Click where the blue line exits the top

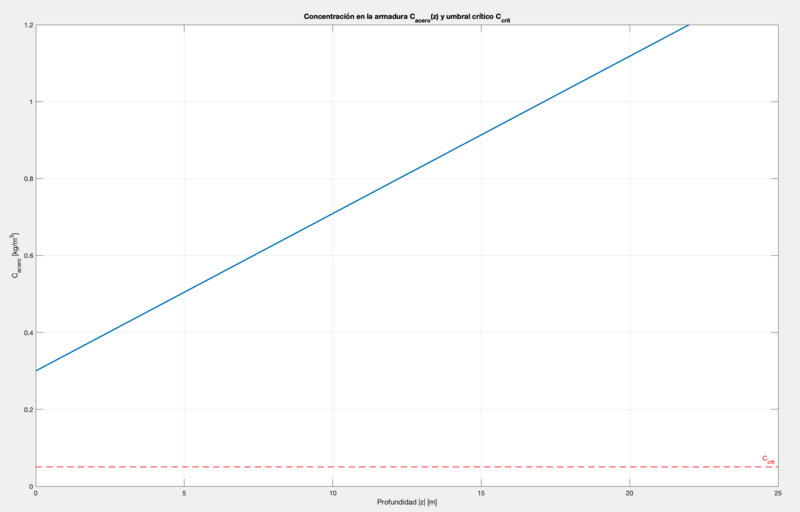689,25
